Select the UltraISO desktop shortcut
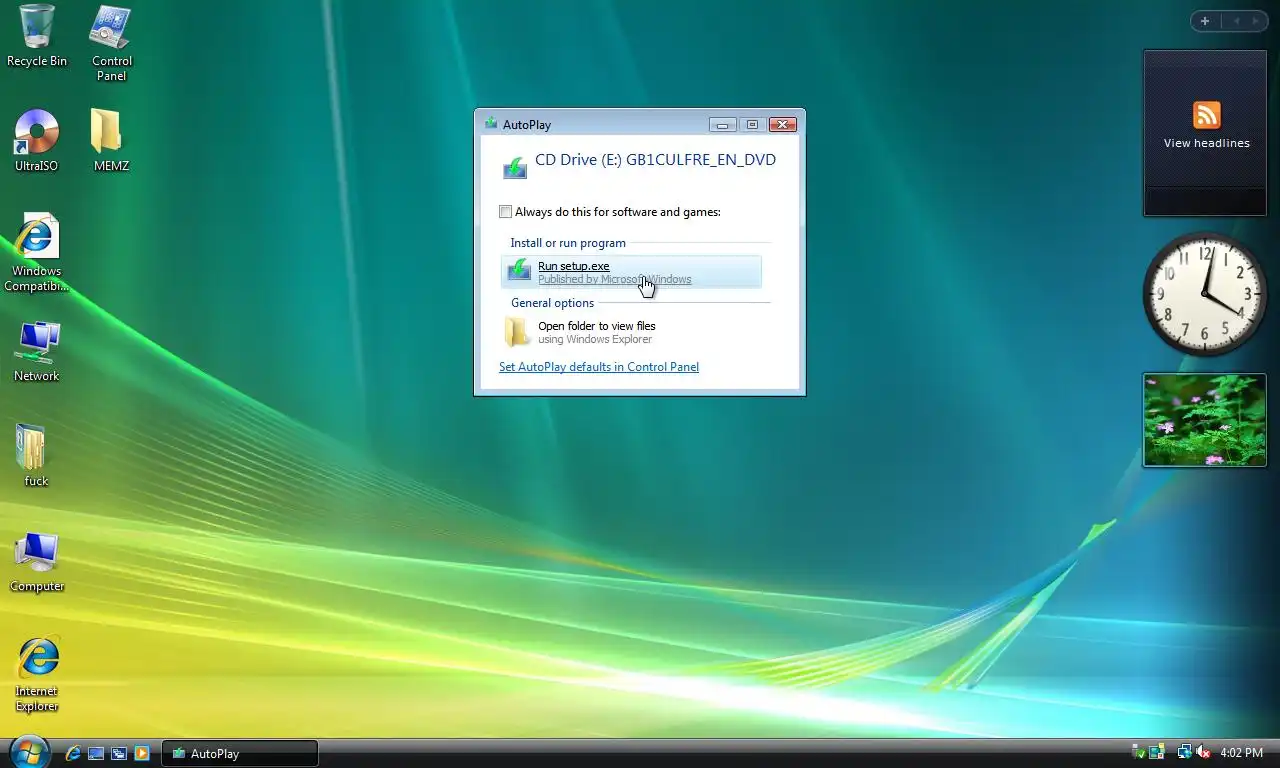Viewport: 1280px width, 768px height. pos(37,141)
